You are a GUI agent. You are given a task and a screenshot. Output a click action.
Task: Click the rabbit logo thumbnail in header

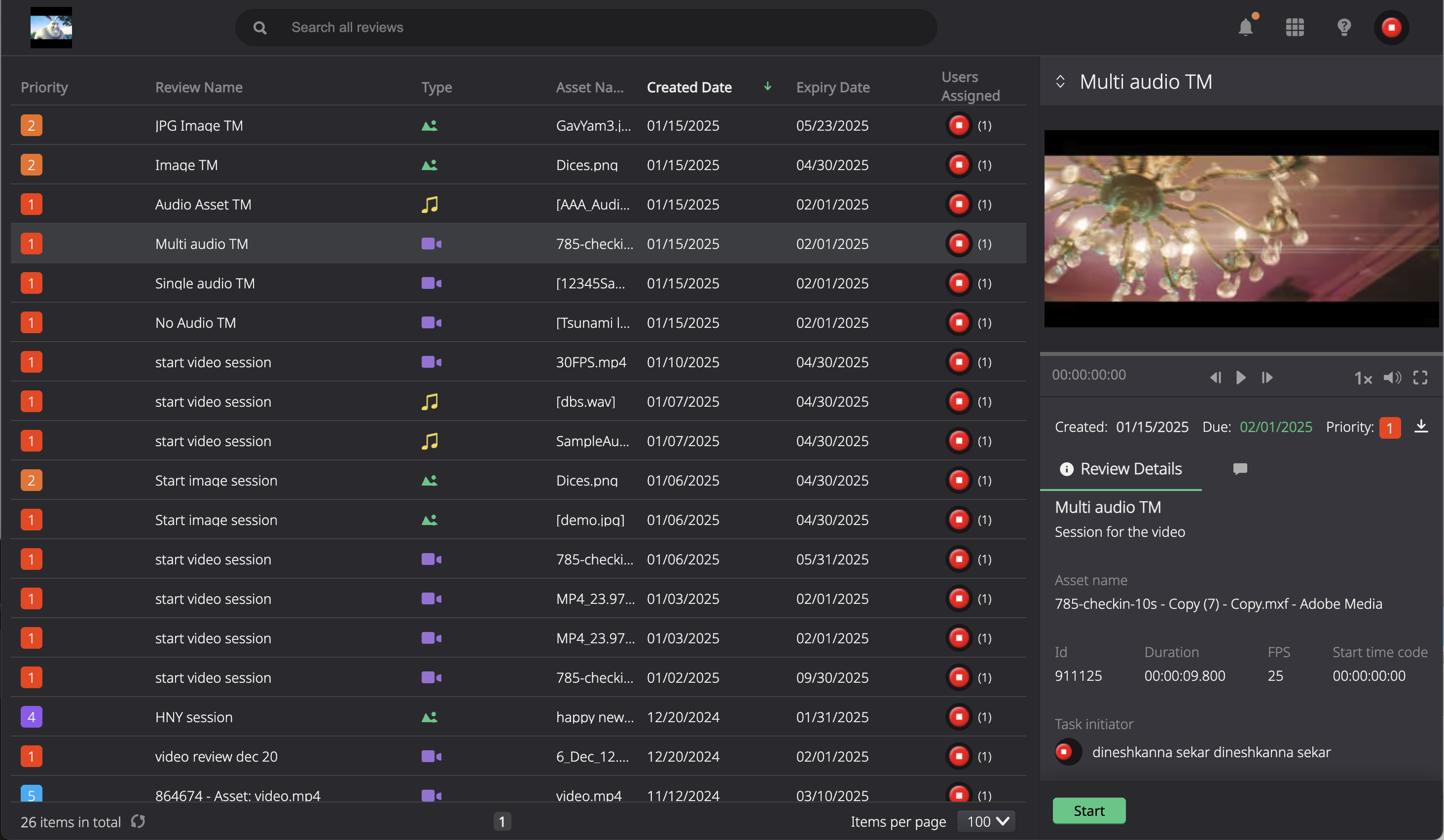(x=51, y=27)
